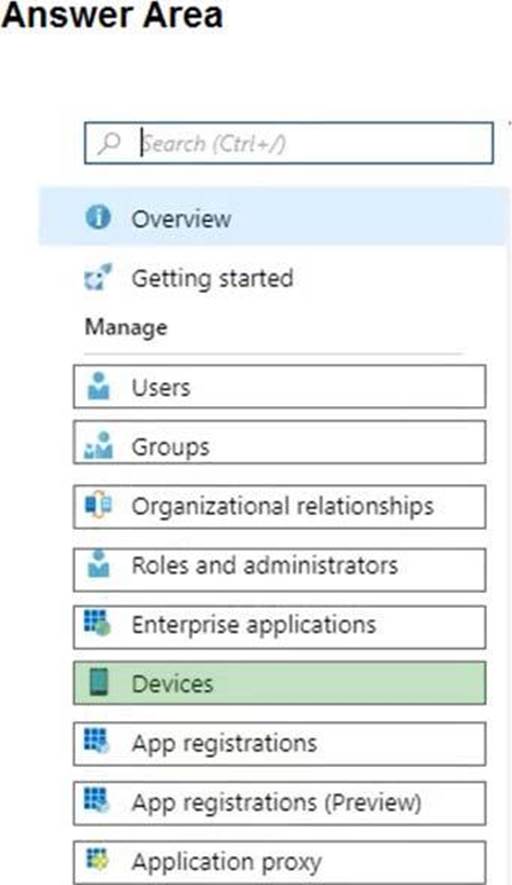Click the Application proxy icon

click(x=97, y=859)
